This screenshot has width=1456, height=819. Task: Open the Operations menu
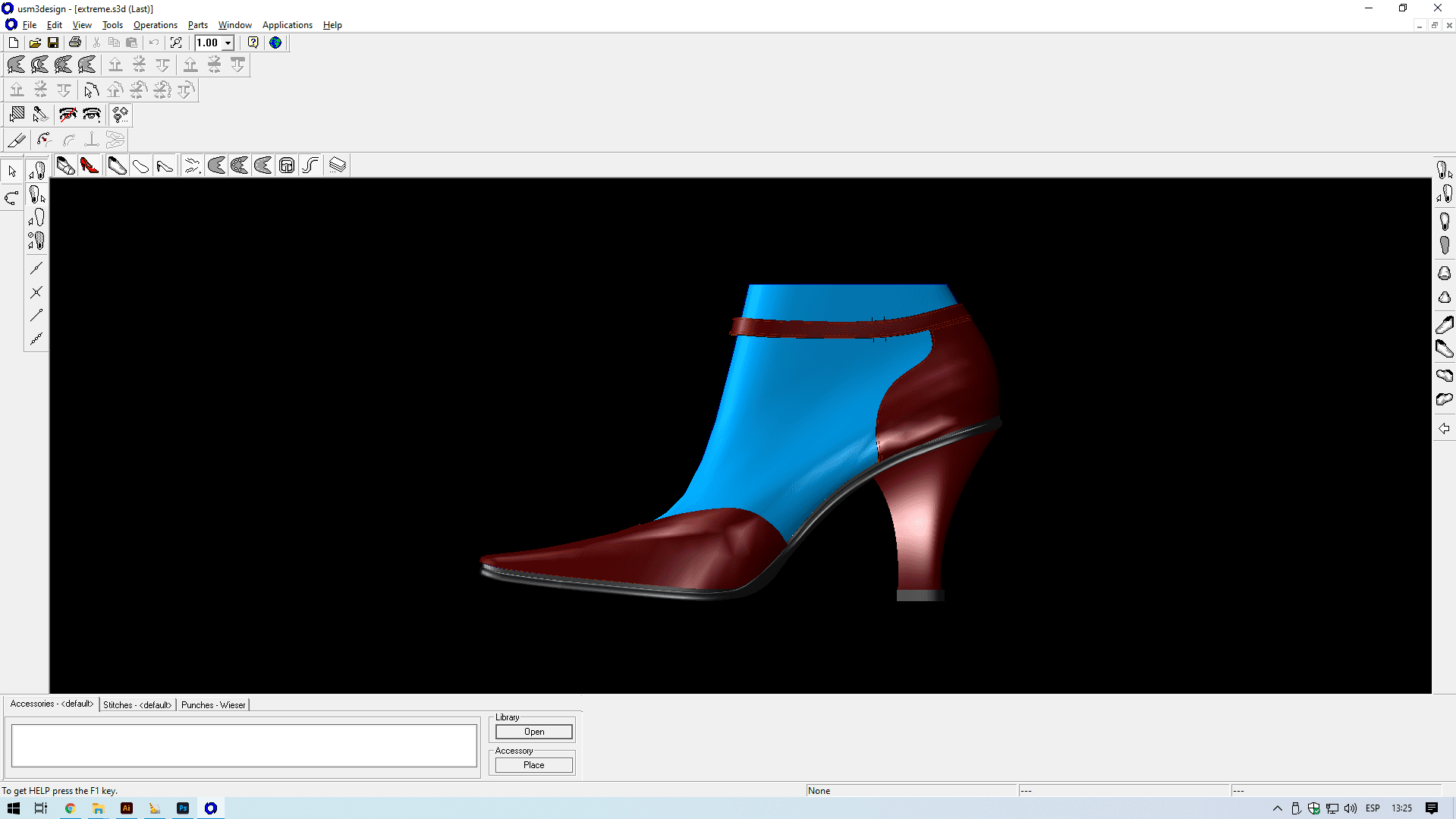(x=155, y=25)
